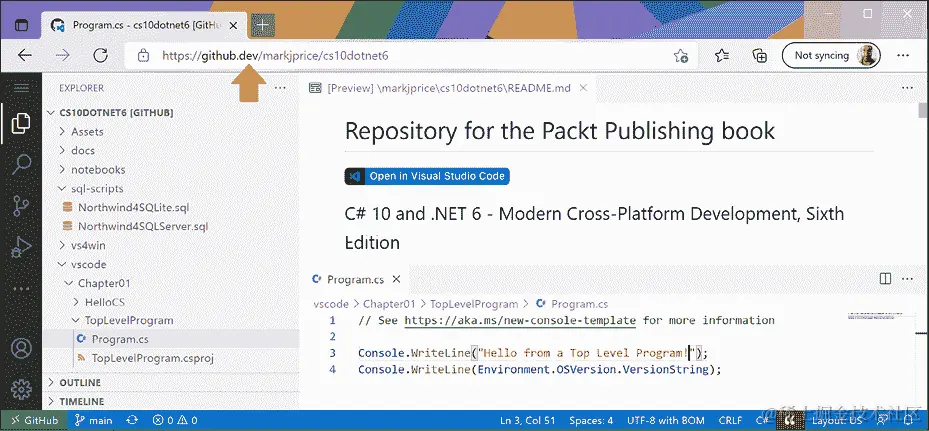Screen dimensions: 929x431
Task: Open the Collections icon in browser toolbar
Action: [760, 56]
